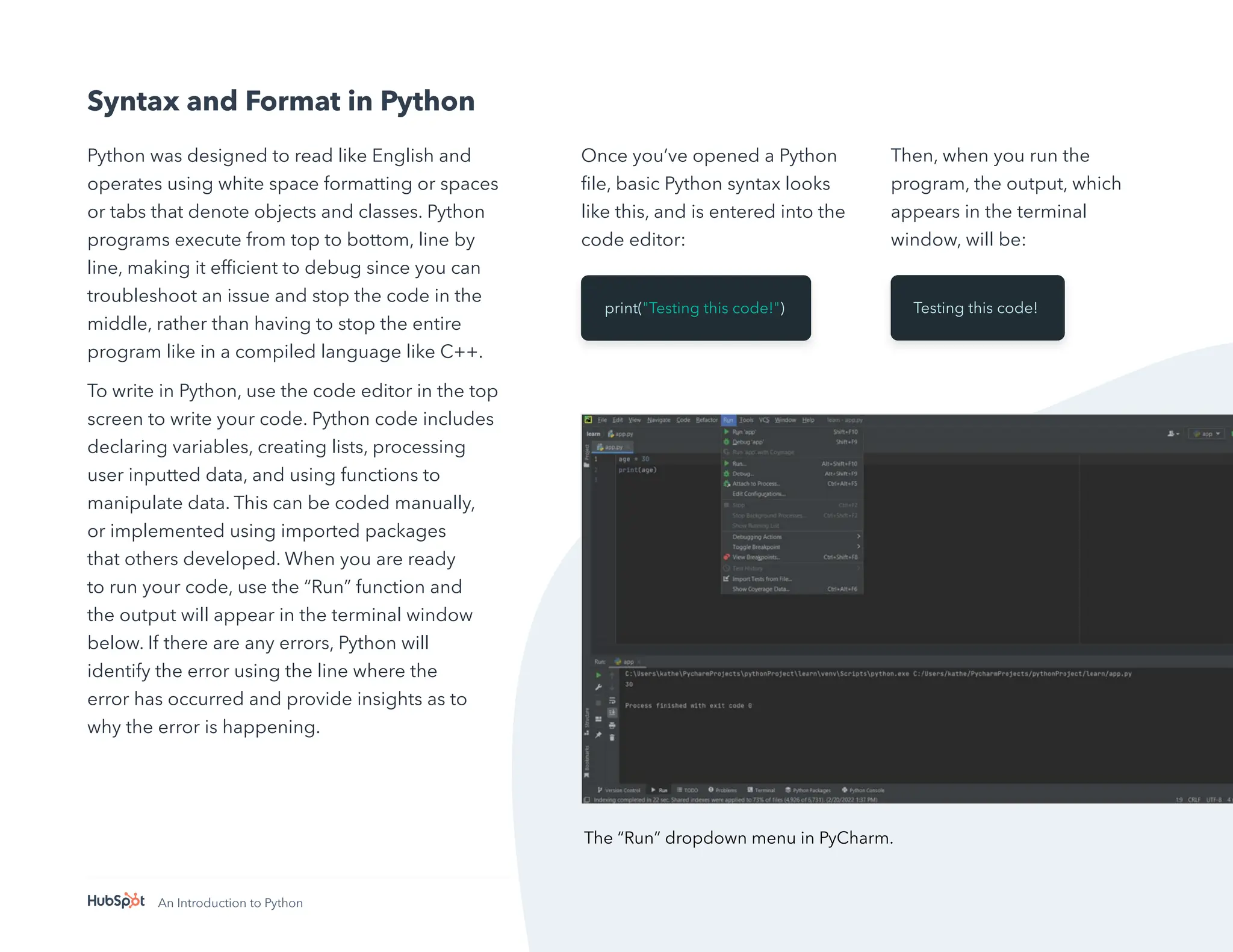Open the Python Console tool window

pos(863,790)
